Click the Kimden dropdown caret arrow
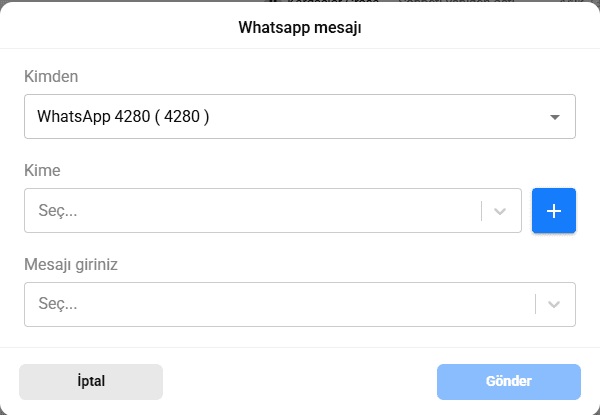This screenshot has height=415, width=600. coord(555,117)
